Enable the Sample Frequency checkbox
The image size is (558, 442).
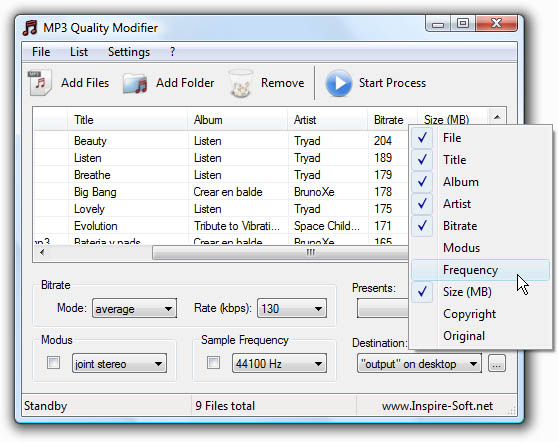(214, 363)
